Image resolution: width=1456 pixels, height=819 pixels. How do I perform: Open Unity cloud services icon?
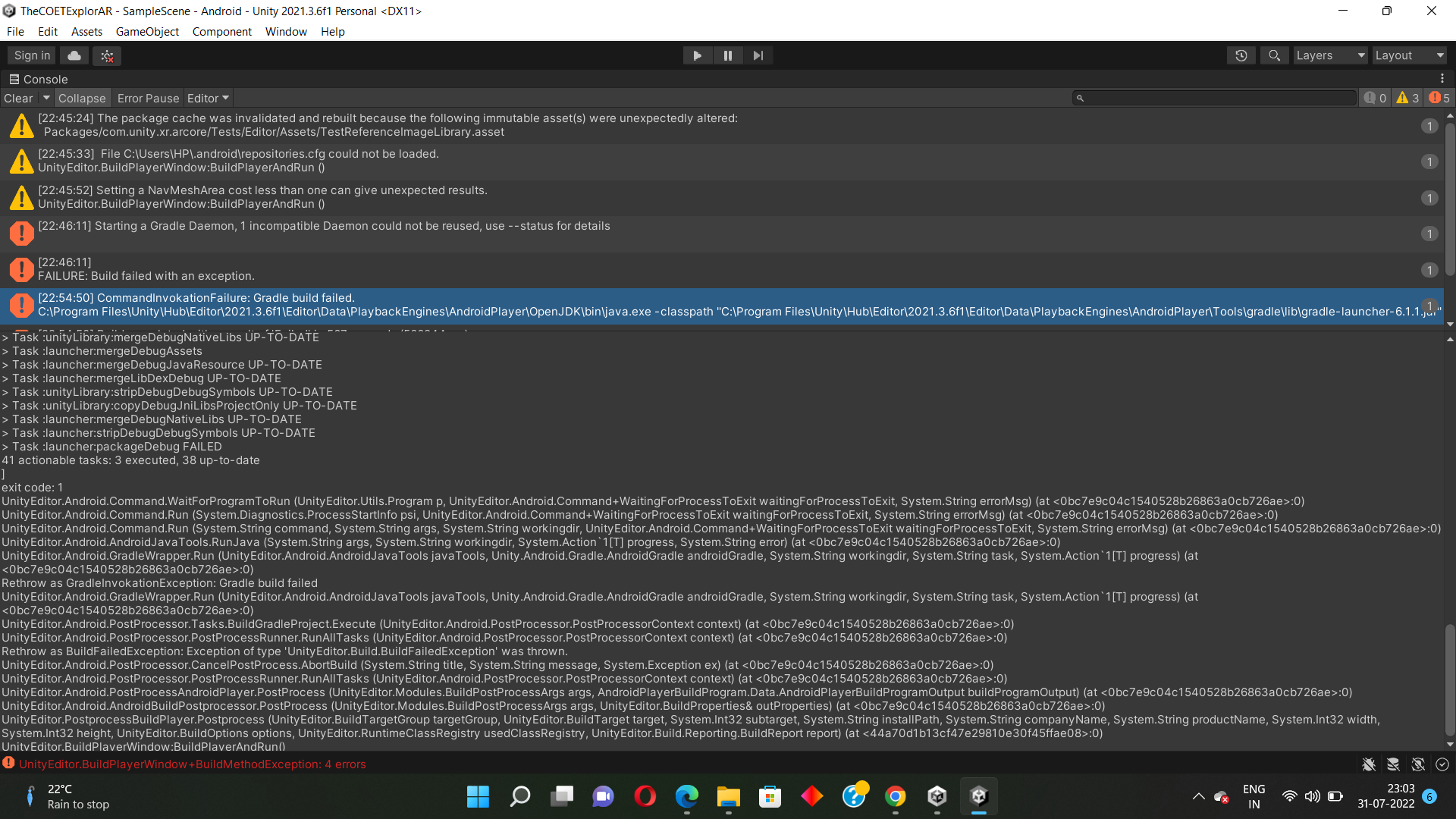(x=74, y=55)
